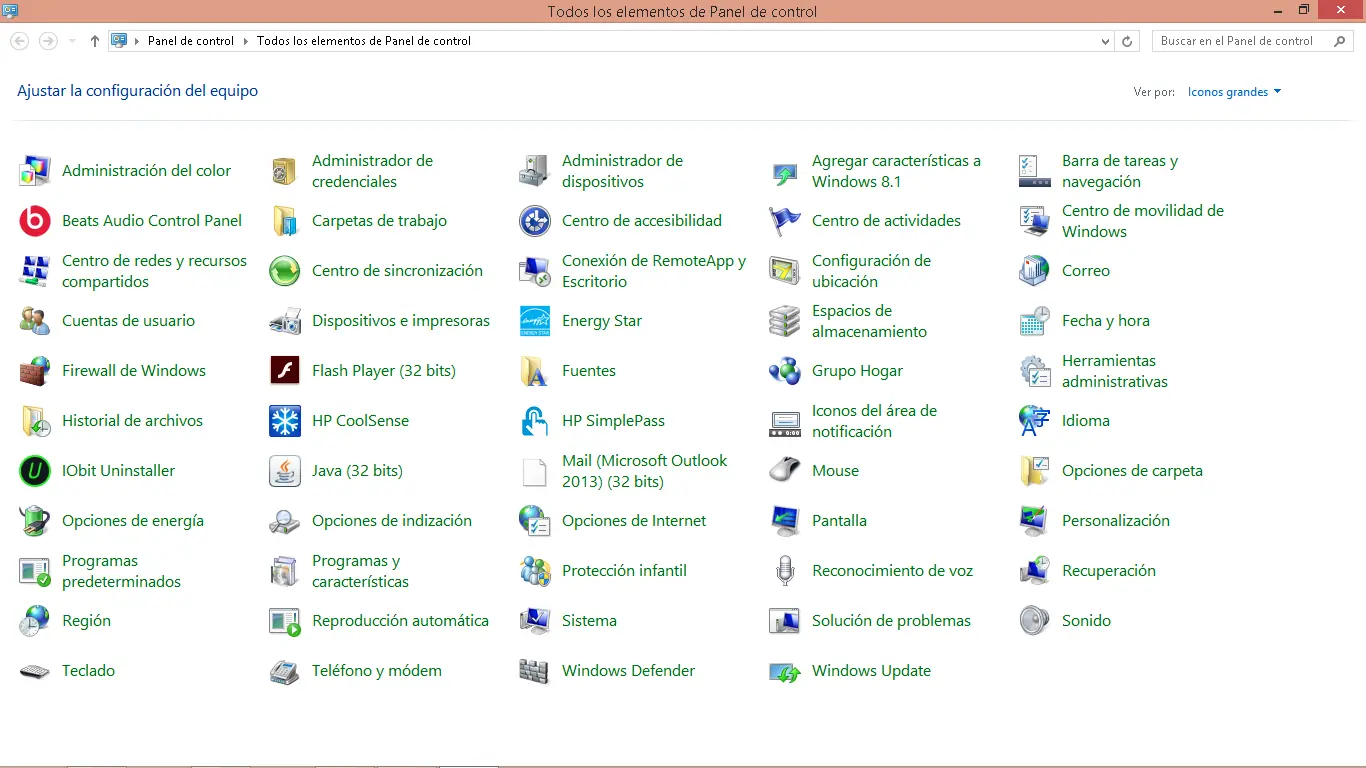
Task: Expand the address bar history dropdown arrow
Action: coord(1105,41)
